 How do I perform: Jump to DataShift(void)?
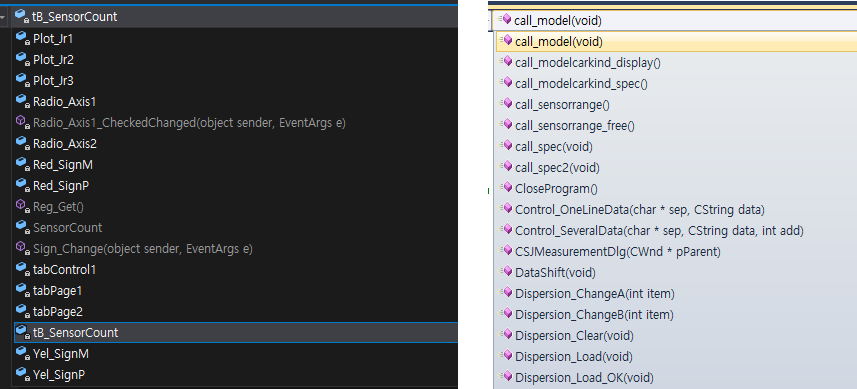click(555, 272)
